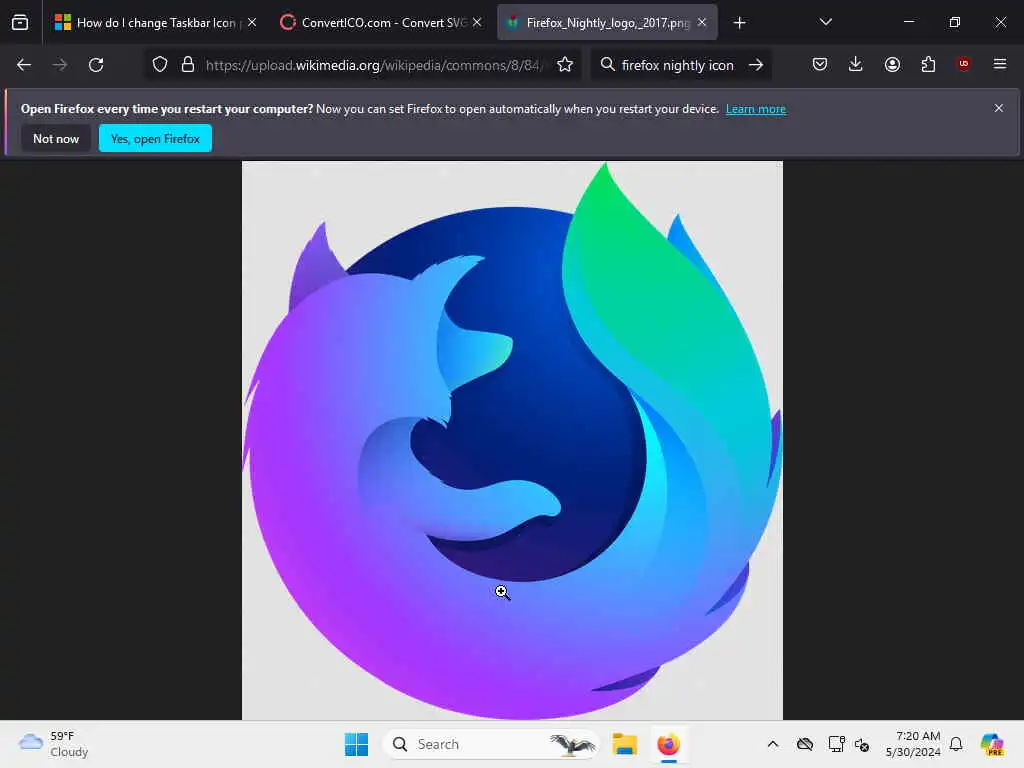Click Not now button
Viewport: 1024px width, 768px height.
pos(56,138)
